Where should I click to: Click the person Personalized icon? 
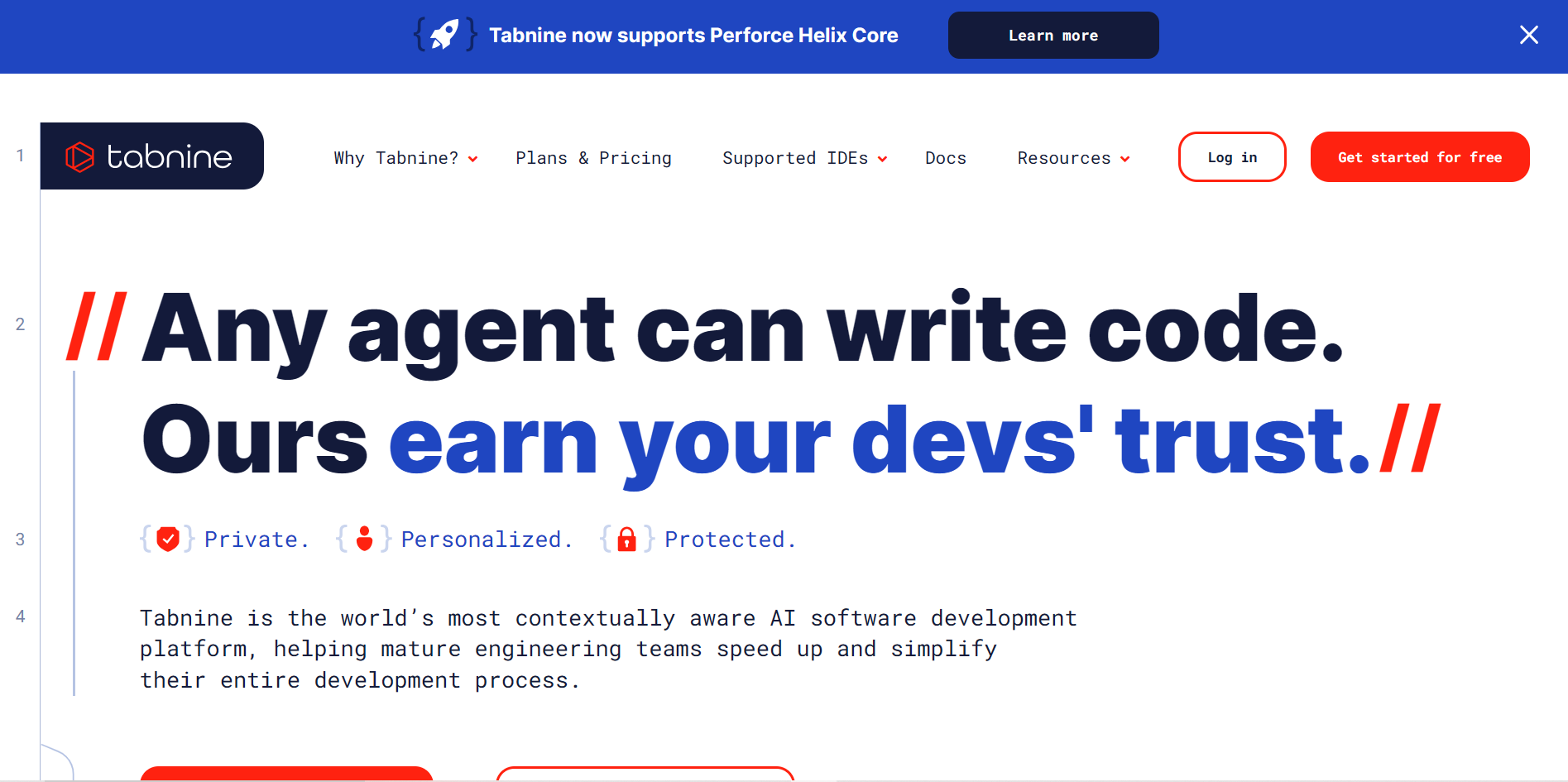364,539
